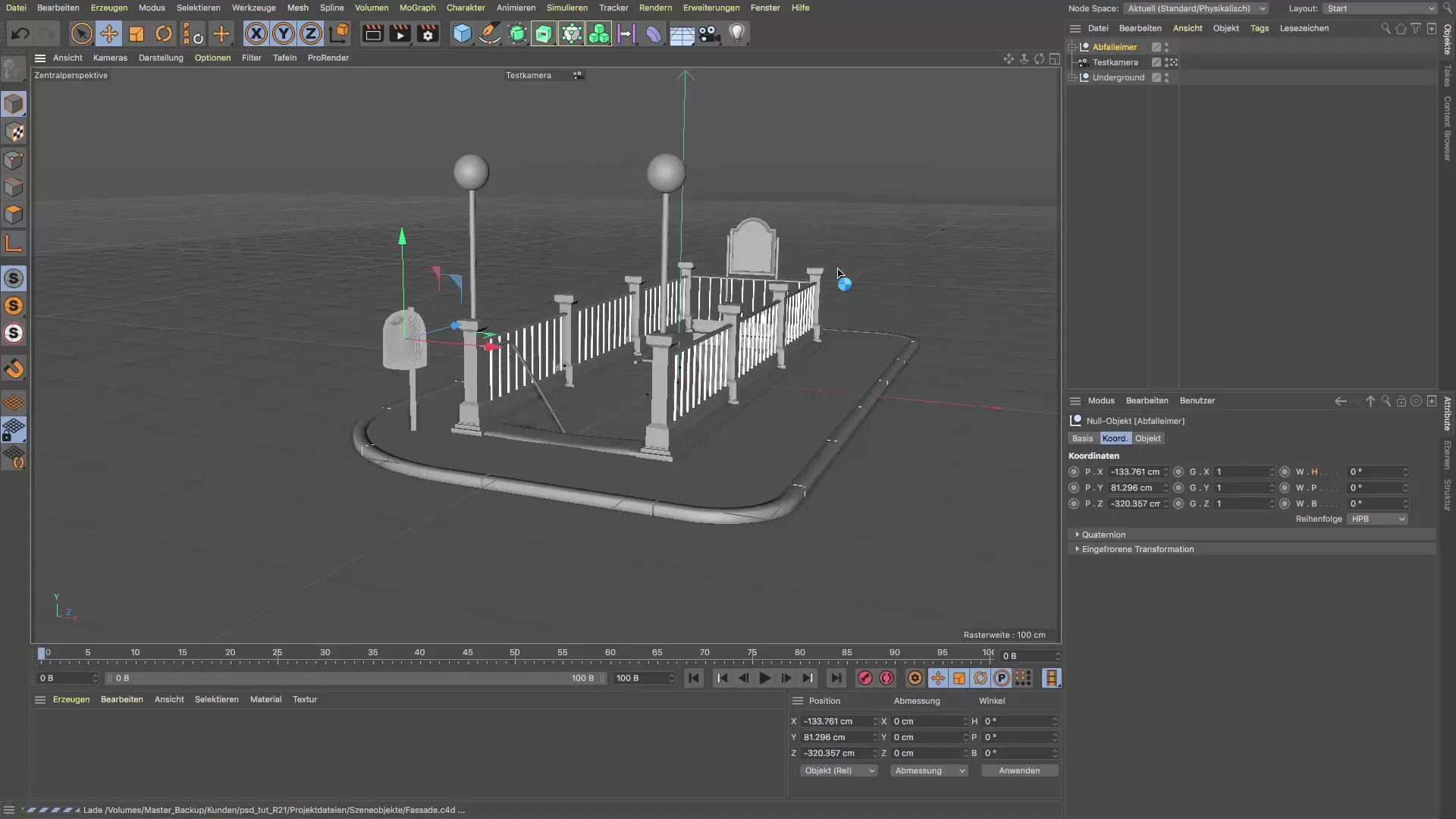
Task: Open the Abmessung dropdown
Action: pos(929,770)
